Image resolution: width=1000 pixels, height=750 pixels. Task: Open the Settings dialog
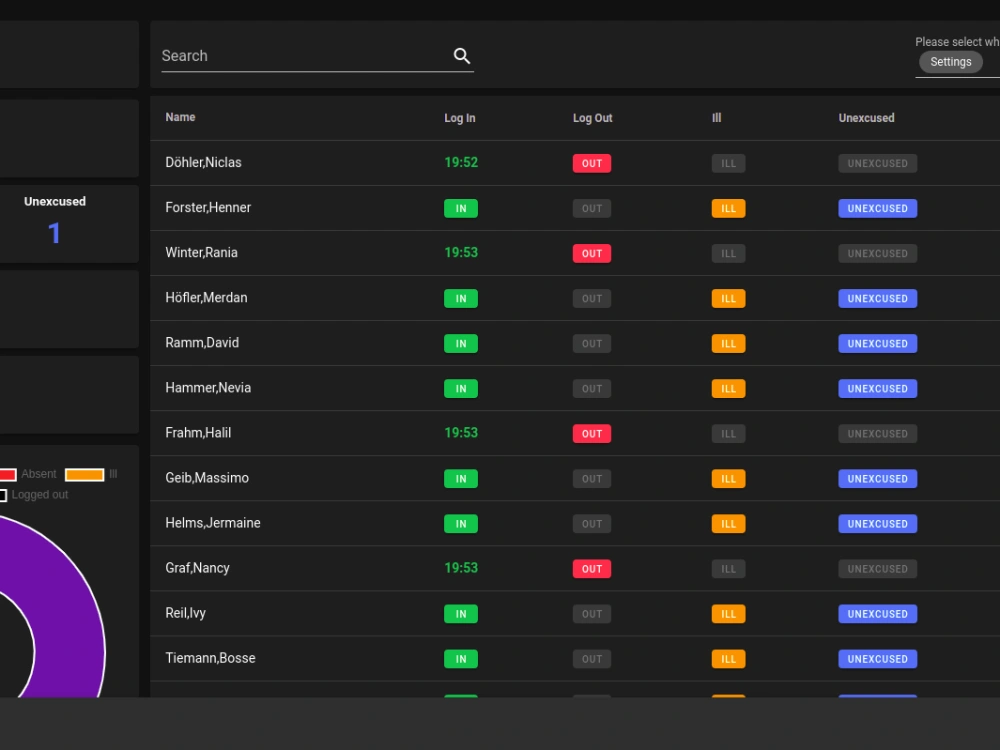949,61
